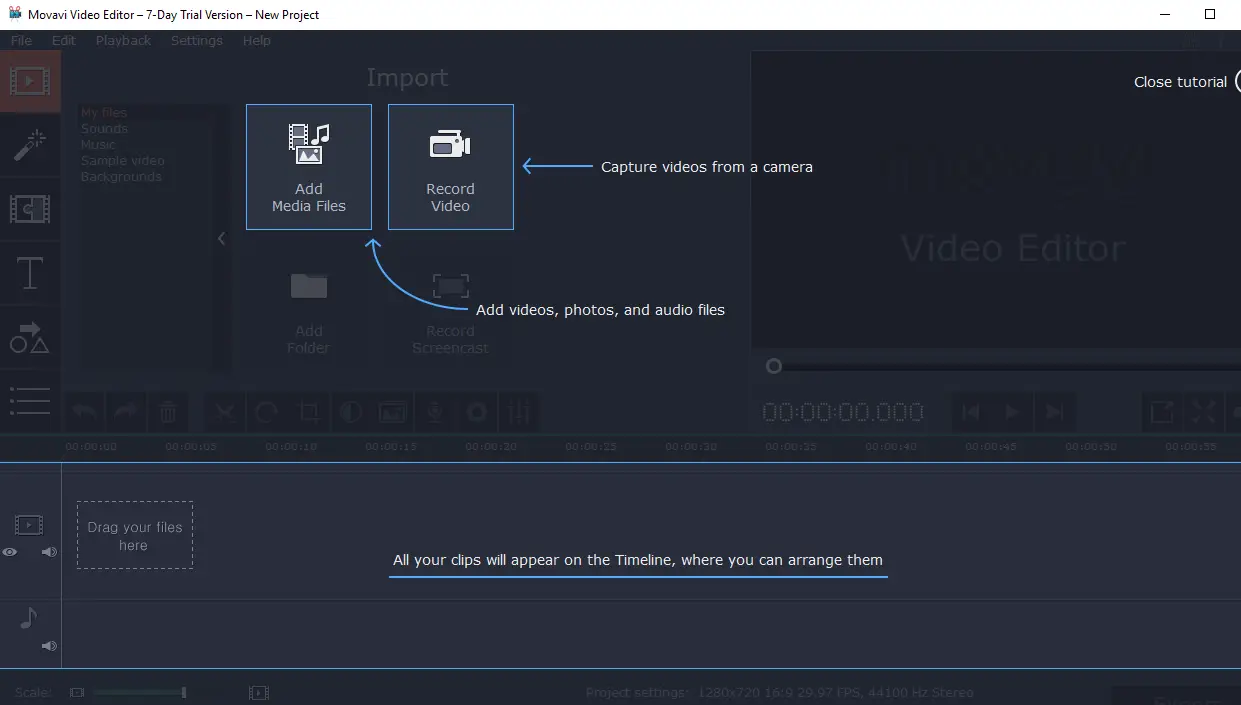Open the Color adjustments icon
Screen dimensions: 1241x705
[x=351, y=411]
